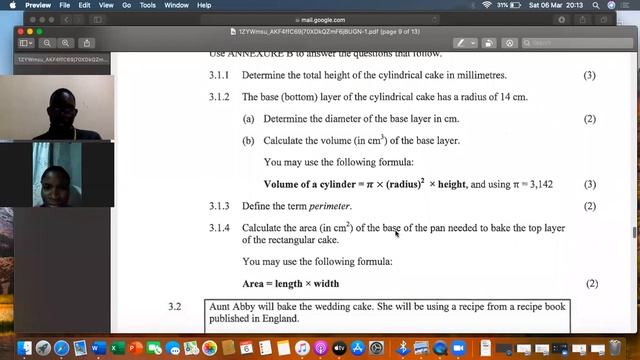Click the Siri icon in menu bar

pos(611,5)
